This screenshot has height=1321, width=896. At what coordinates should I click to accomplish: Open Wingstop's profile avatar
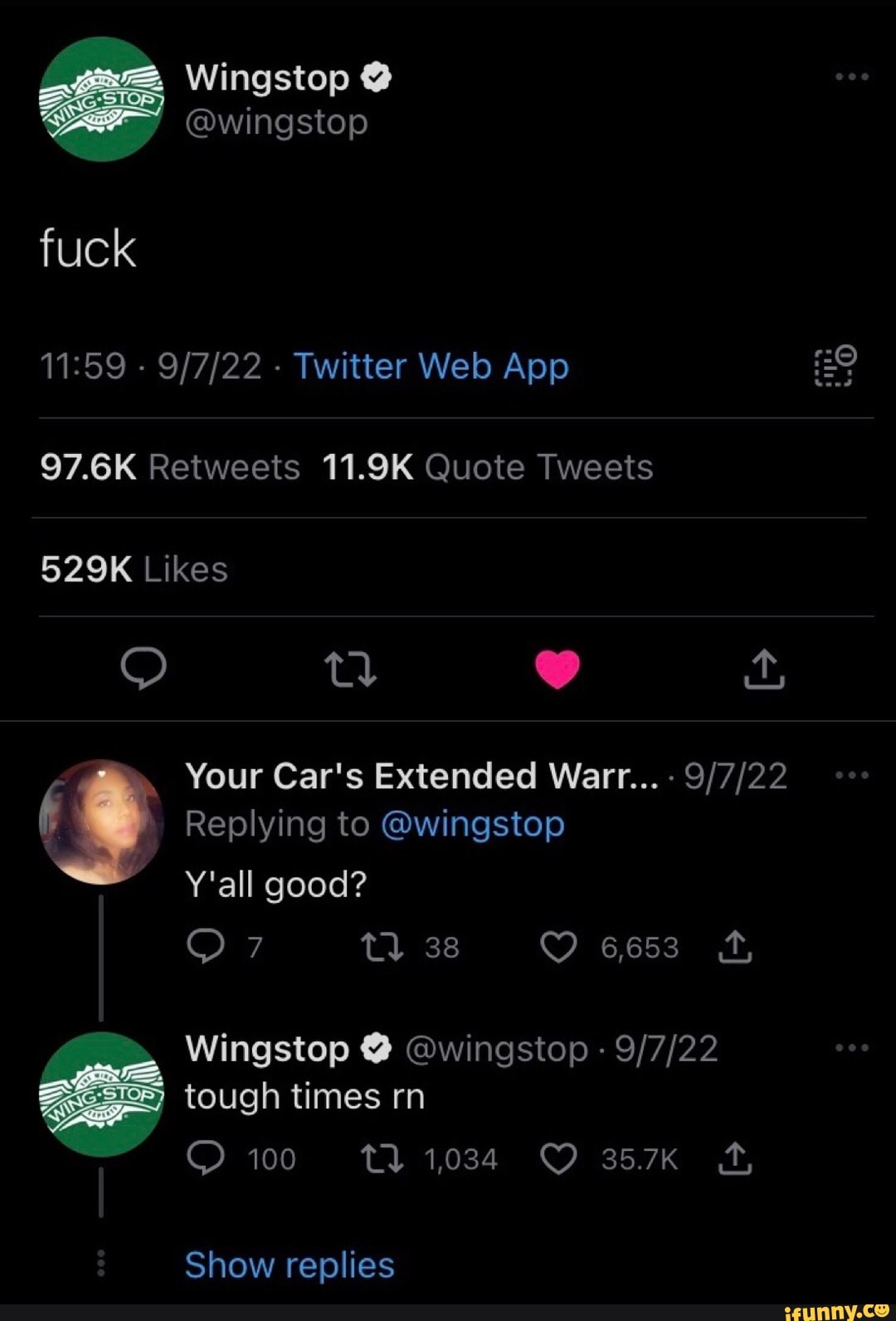coord(100,100)
